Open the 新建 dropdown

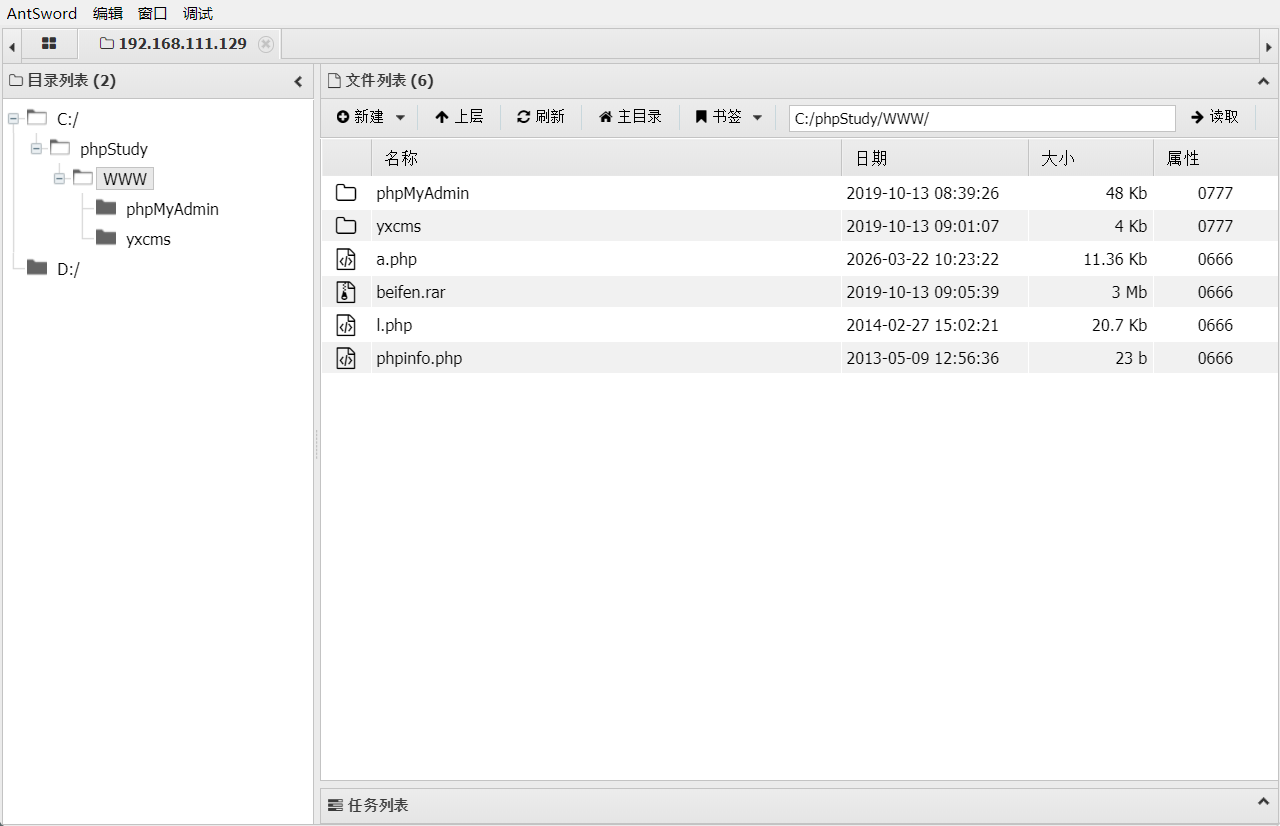point(371,117)
